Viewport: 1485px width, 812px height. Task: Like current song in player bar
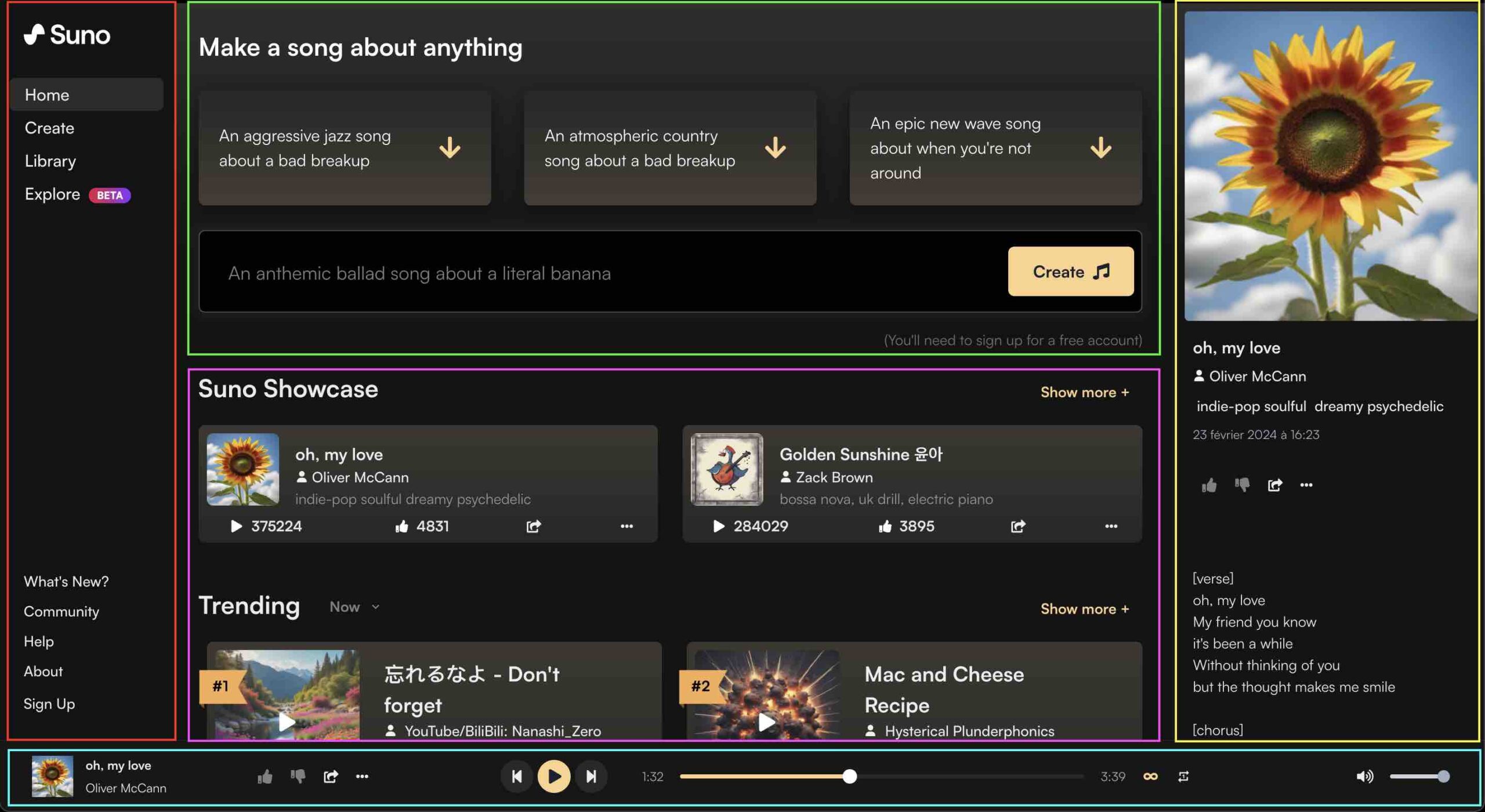[x=265, y=776]
